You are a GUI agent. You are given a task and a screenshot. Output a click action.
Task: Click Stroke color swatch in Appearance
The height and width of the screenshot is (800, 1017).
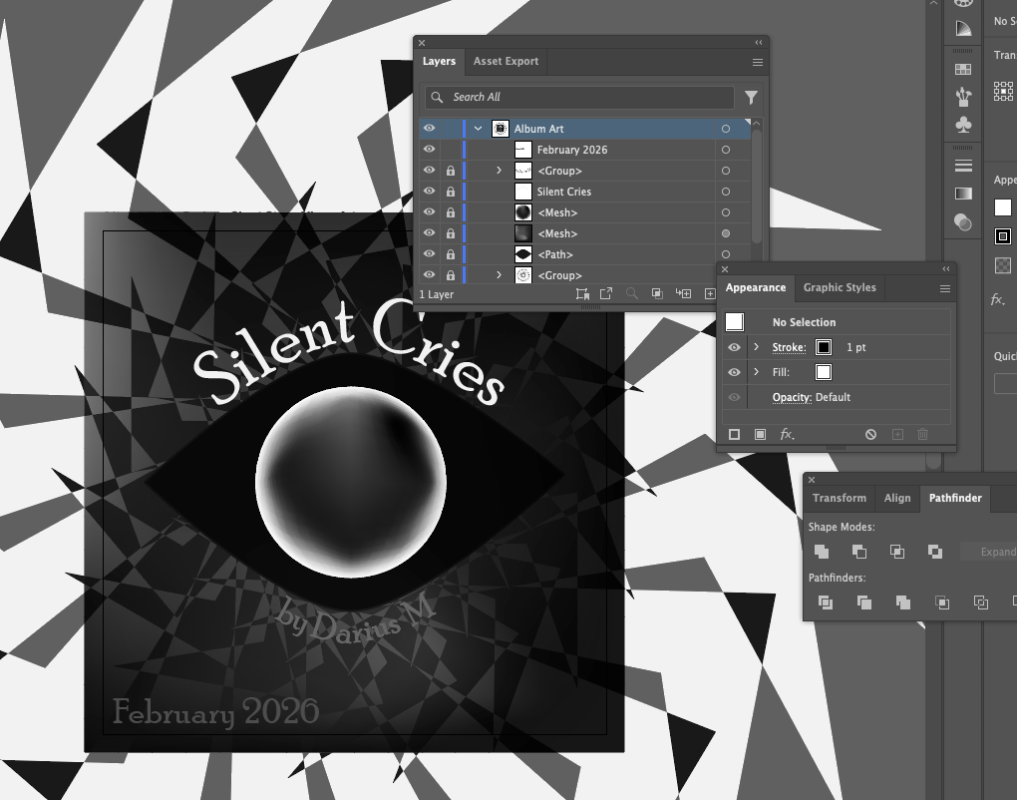click(823, 347)
